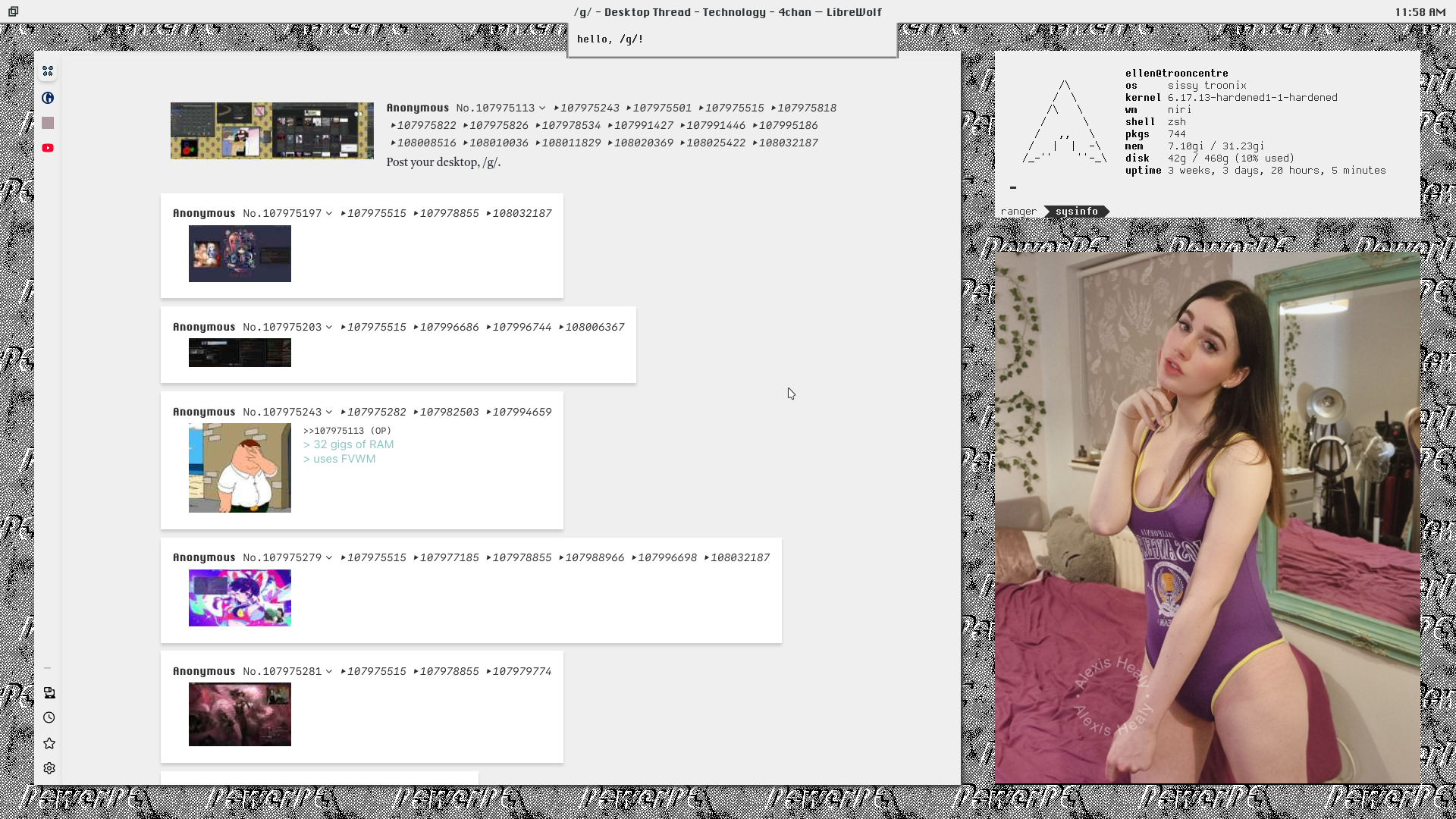This screenshot has height=819, width=1456.
Task: Follow backlink 107982503 on Peter Griffin post
Action: tap(449, 413)
